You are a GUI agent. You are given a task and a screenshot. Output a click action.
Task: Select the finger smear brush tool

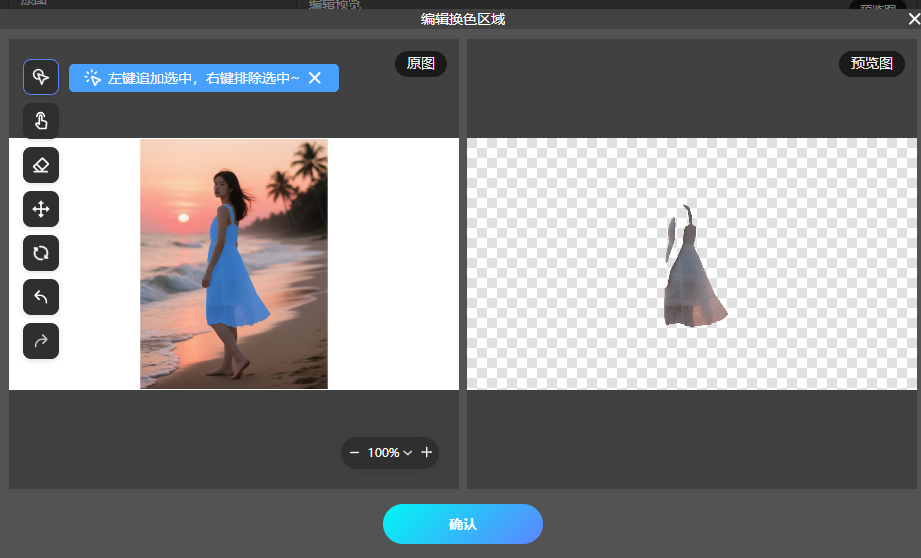tap(41, 121)
